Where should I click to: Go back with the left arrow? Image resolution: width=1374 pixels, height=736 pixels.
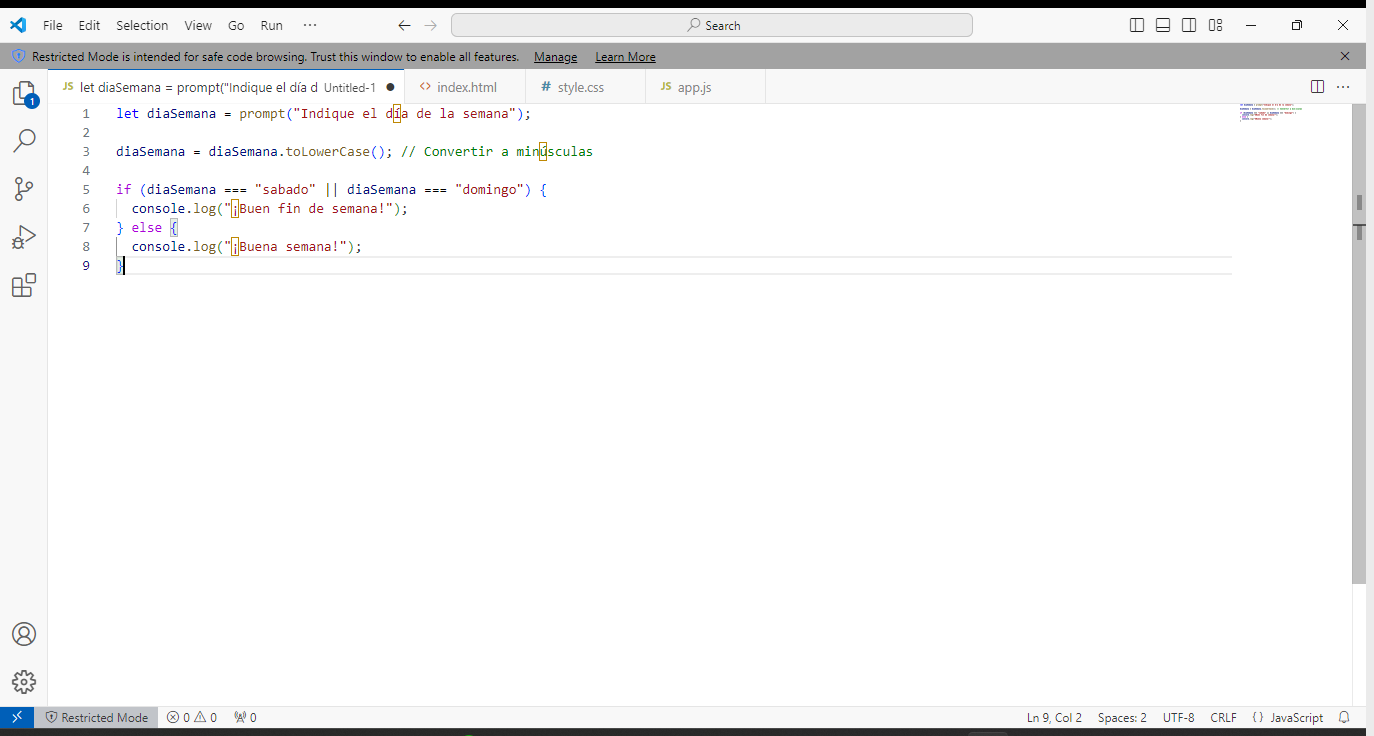tap(404, 25)
